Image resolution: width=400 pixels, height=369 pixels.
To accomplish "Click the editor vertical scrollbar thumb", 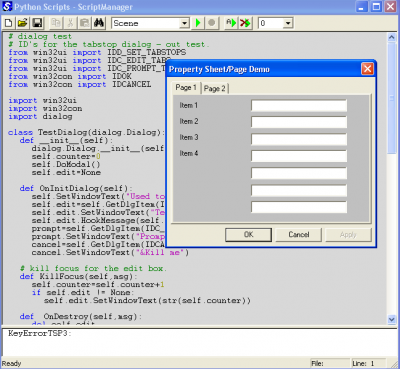I will (x=392, y=97).
